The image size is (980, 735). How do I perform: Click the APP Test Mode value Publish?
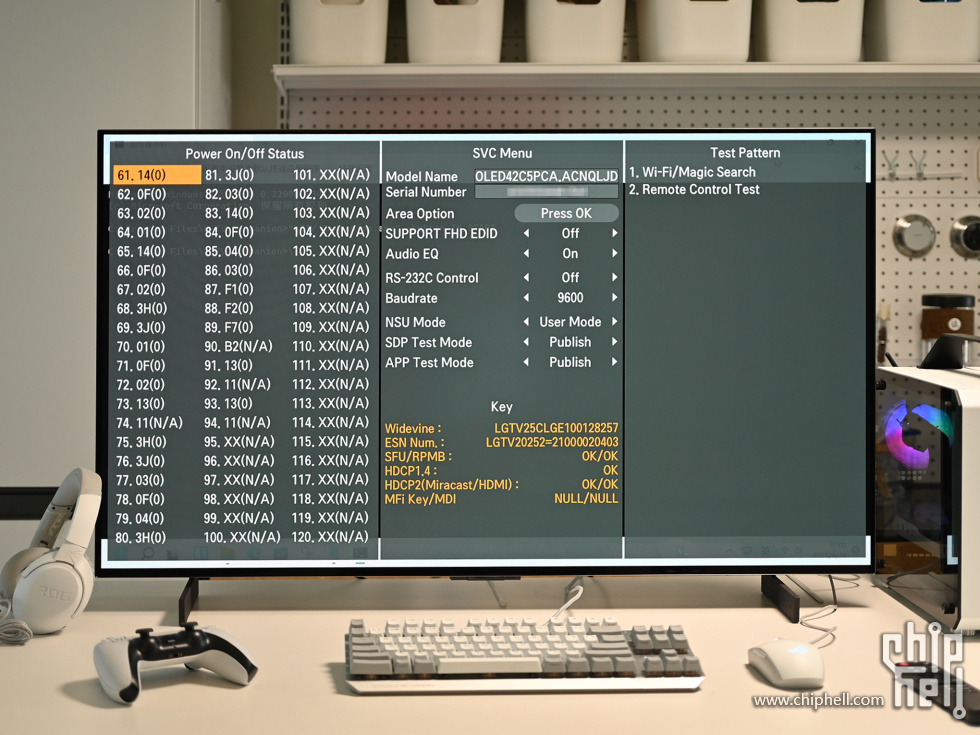tap(570, 362)
